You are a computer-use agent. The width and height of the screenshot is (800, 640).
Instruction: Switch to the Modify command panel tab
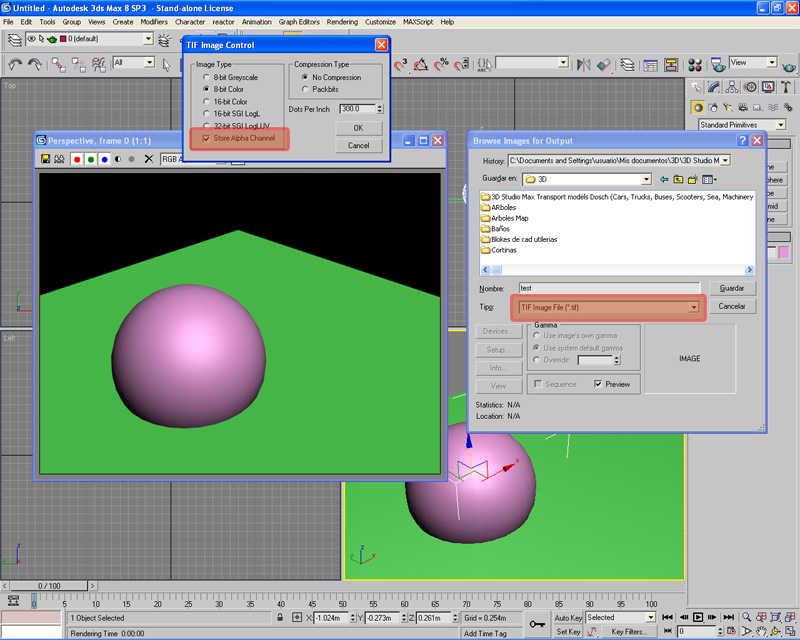pos(714,87)
